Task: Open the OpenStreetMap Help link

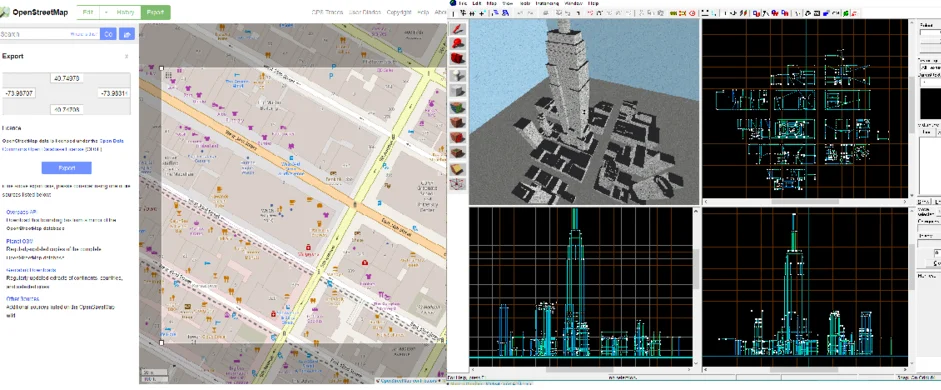Action: (x=423, y=12)
